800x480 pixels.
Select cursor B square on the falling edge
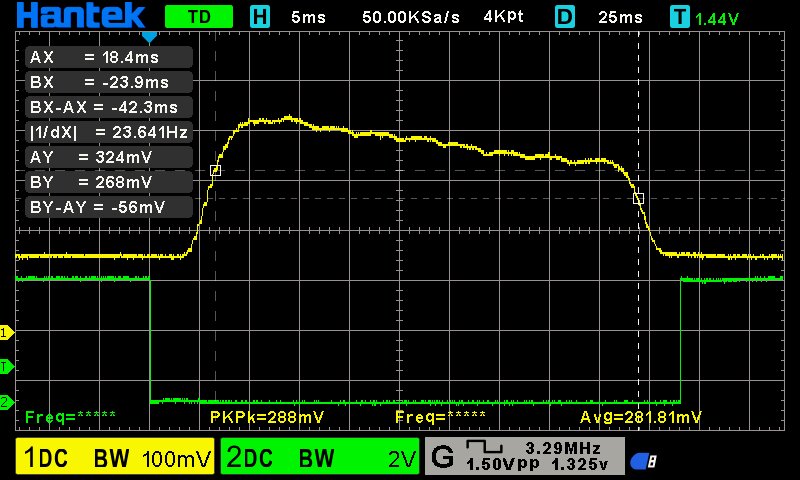[638, 198]
